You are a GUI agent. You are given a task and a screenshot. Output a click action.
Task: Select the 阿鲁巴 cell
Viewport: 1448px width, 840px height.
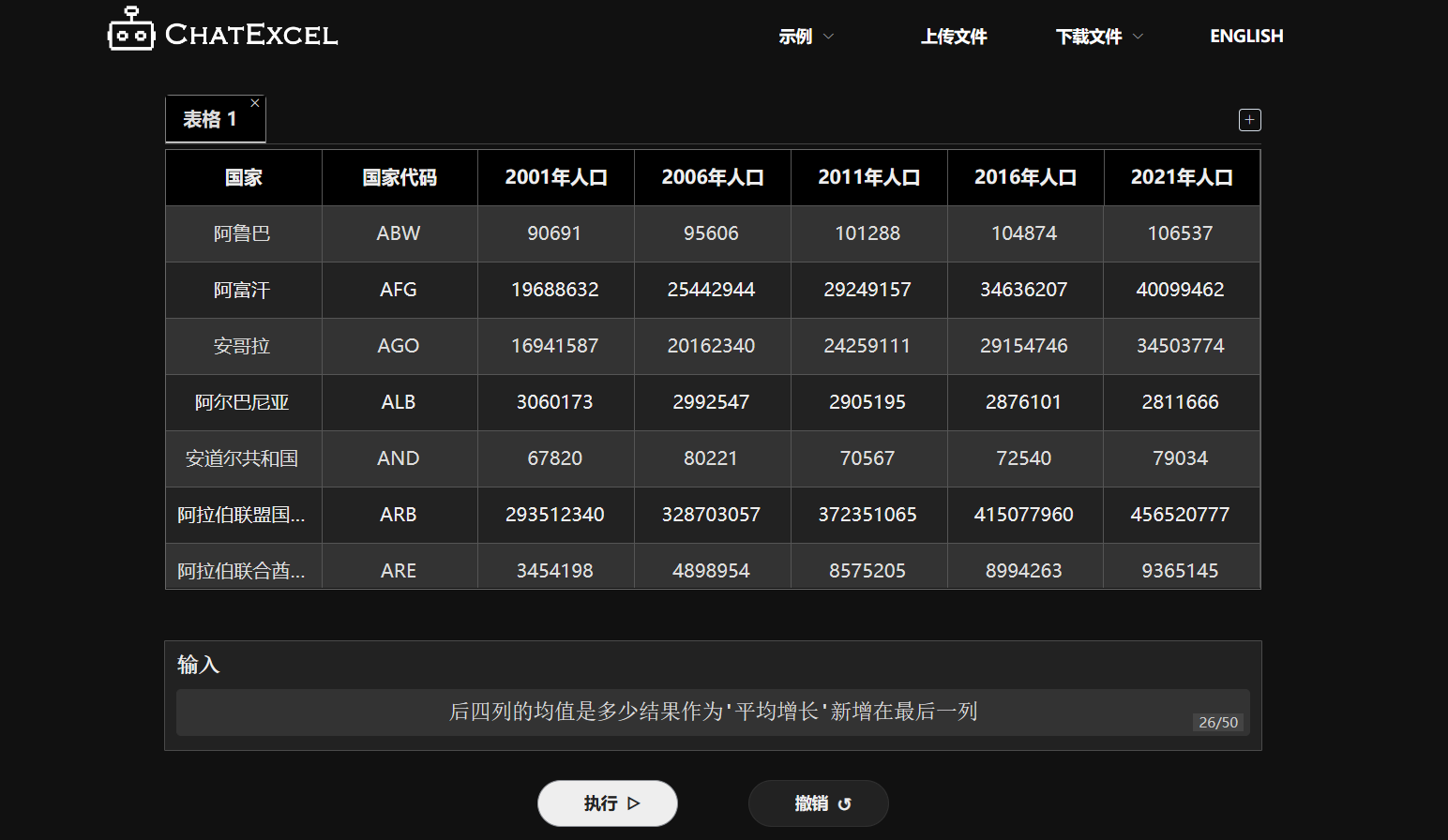242,233
